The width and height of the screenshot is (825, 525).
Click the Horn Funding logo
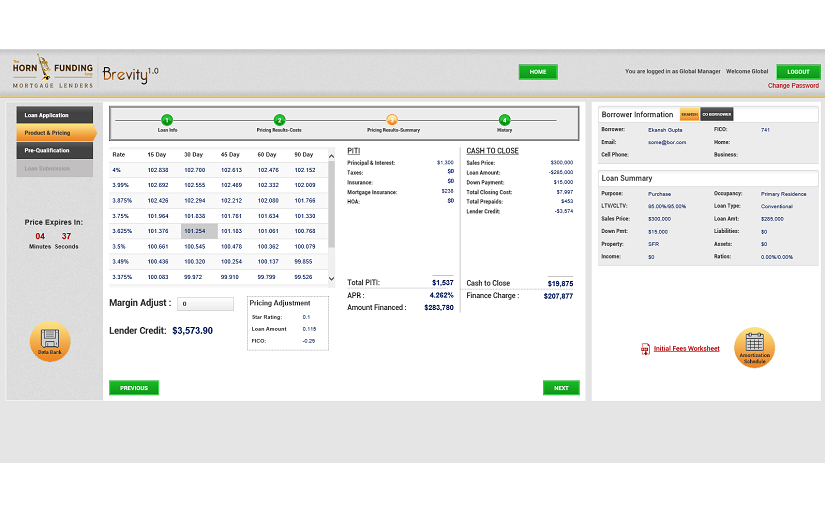pos(53,70)
